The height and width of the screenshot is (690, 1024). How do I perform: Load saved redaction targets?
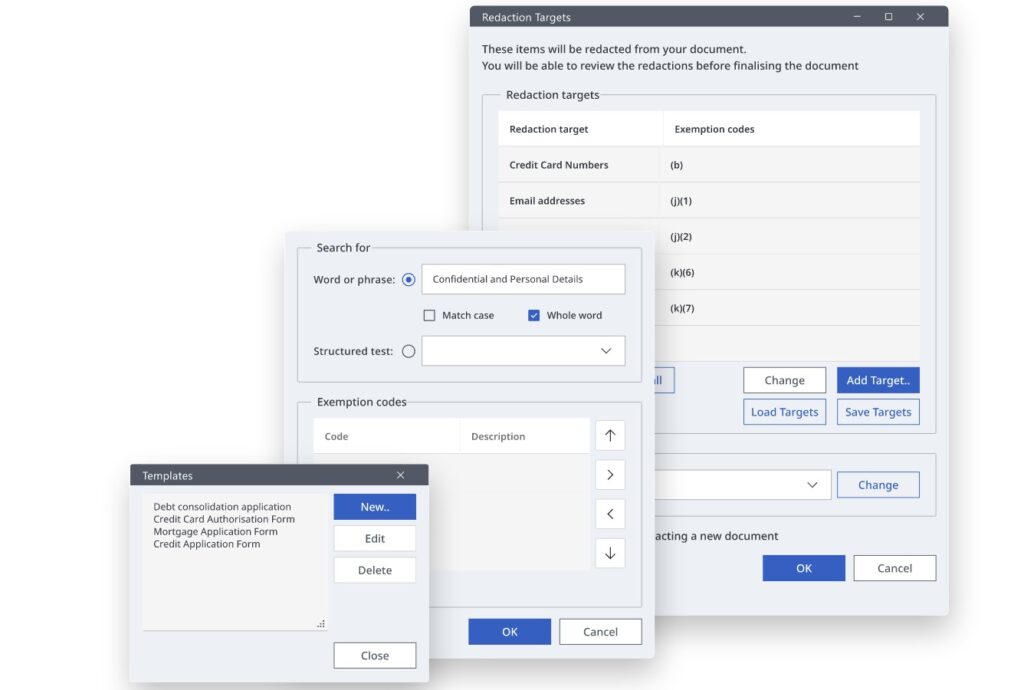click(x=784, y=411)
